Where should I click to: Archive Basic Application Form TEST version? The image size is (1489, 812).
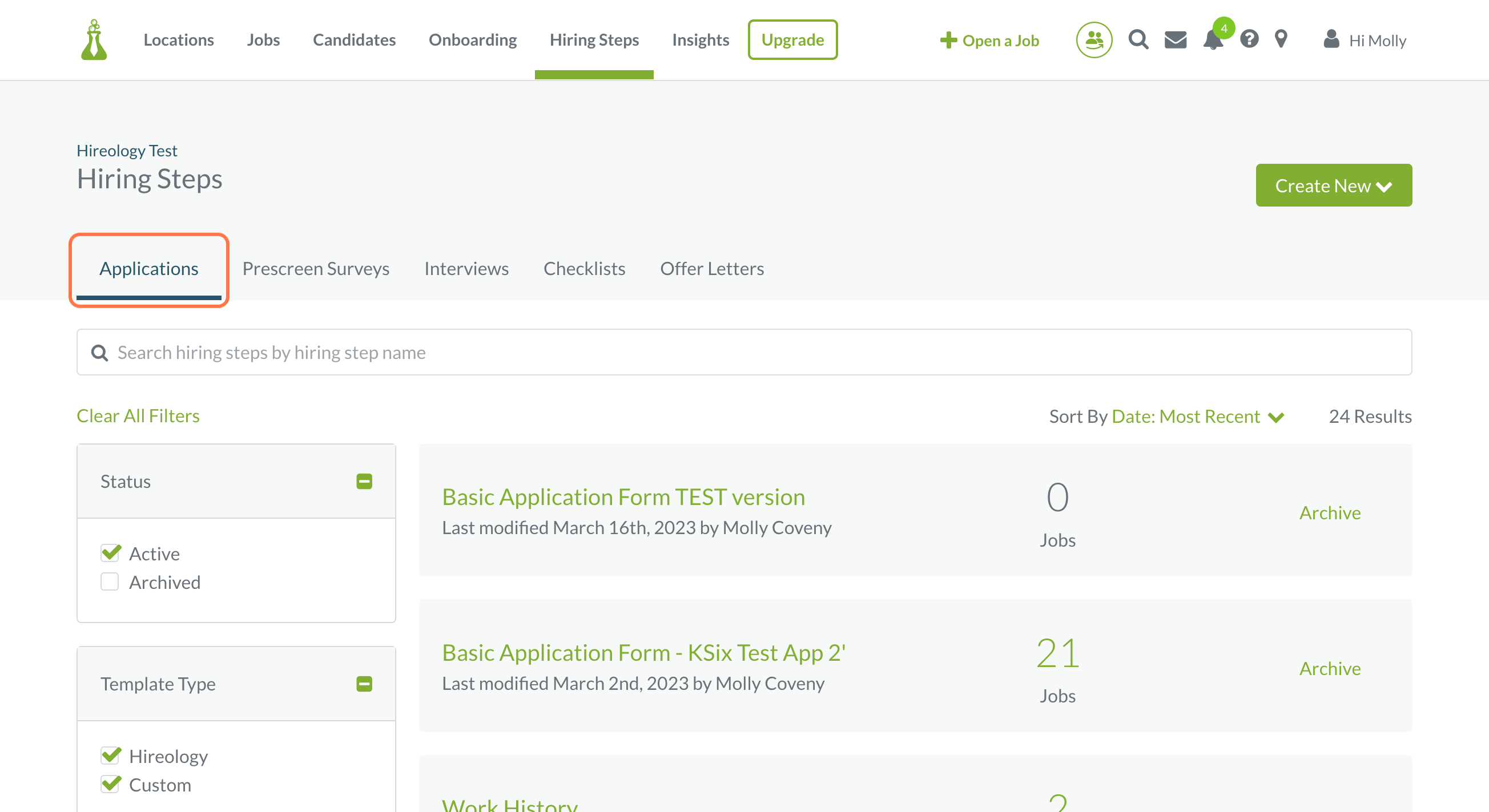[1330, 512]
